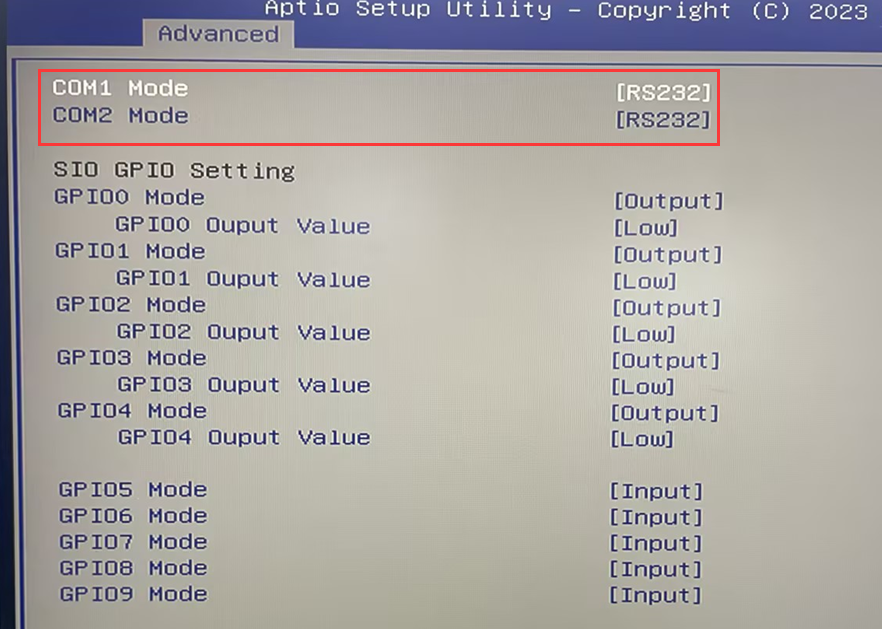Open GPIO3 Mode Output option
Image resolution: width=882 pixels, height=629 pixels.
[666, 361]
